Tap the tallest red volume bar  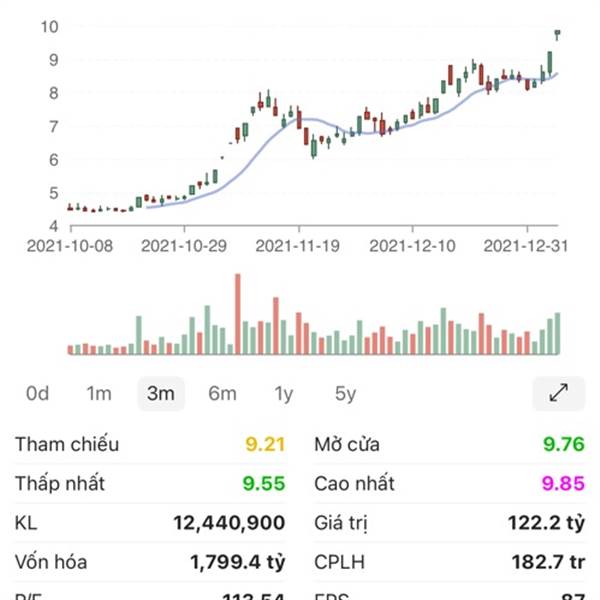[x=238, y=314]
